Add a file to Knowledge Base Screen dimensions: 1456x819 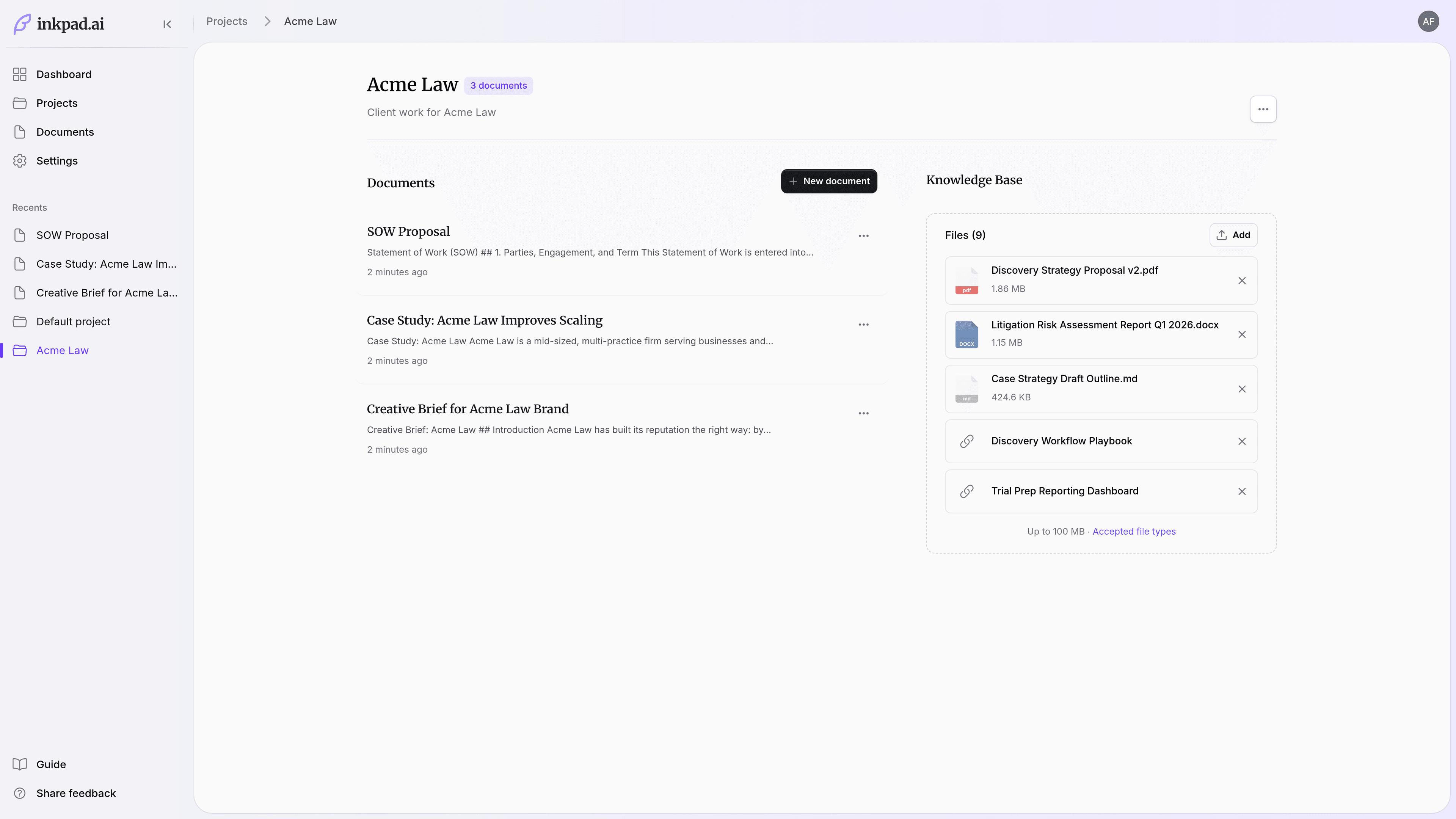1233,235
